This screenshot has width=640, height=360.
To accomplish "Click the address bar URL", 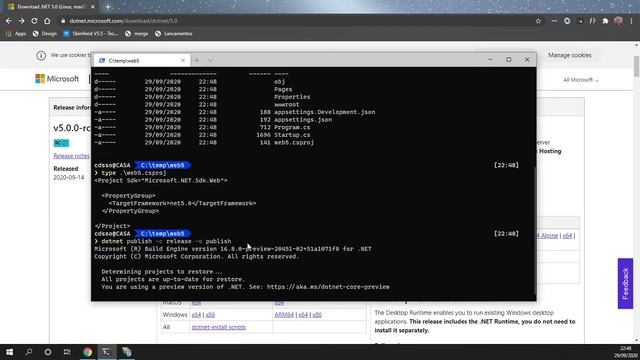I will [123, 21].
